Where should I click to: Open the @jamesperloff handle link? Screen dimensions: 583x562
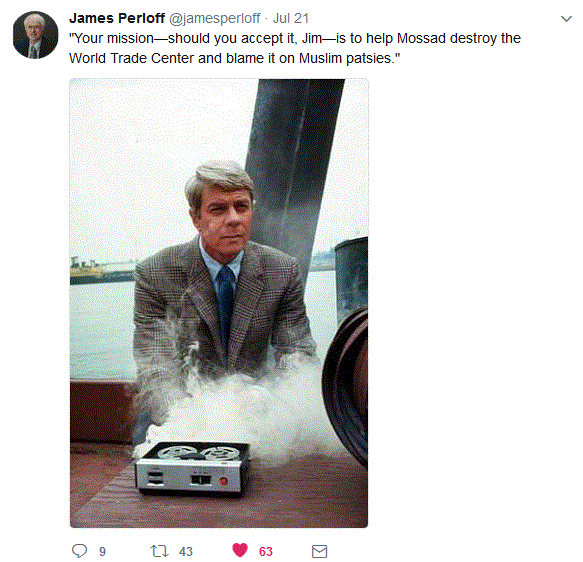(215, 18)
